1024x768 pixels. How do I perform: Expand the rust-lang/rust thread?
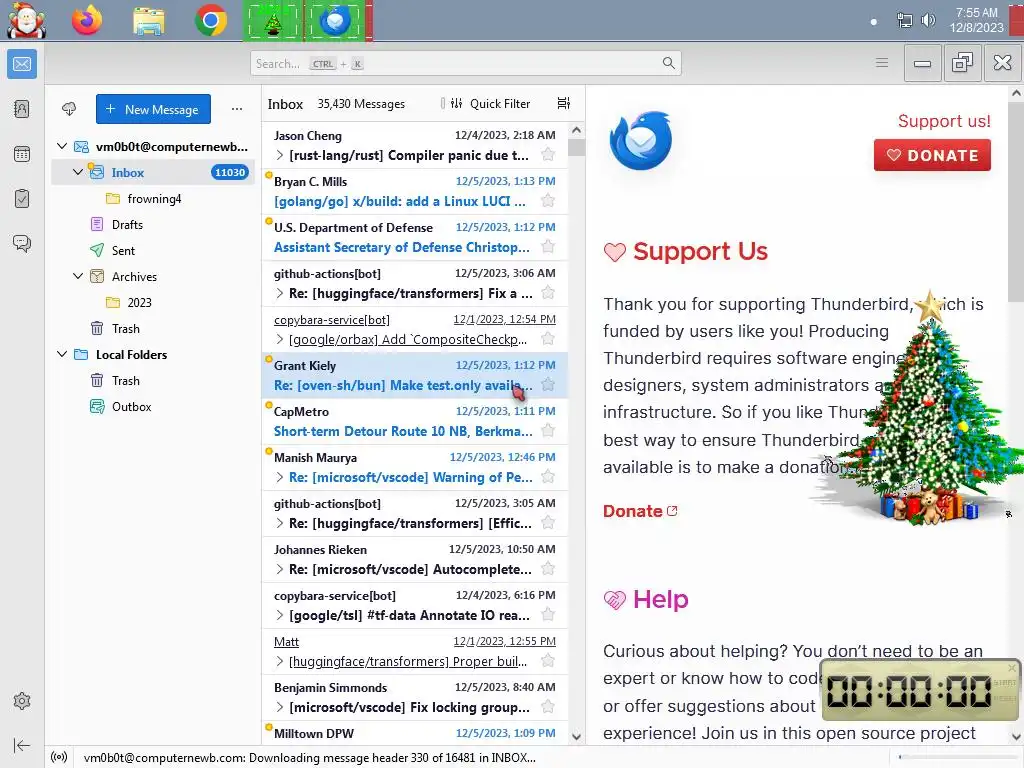pos(280,155)
